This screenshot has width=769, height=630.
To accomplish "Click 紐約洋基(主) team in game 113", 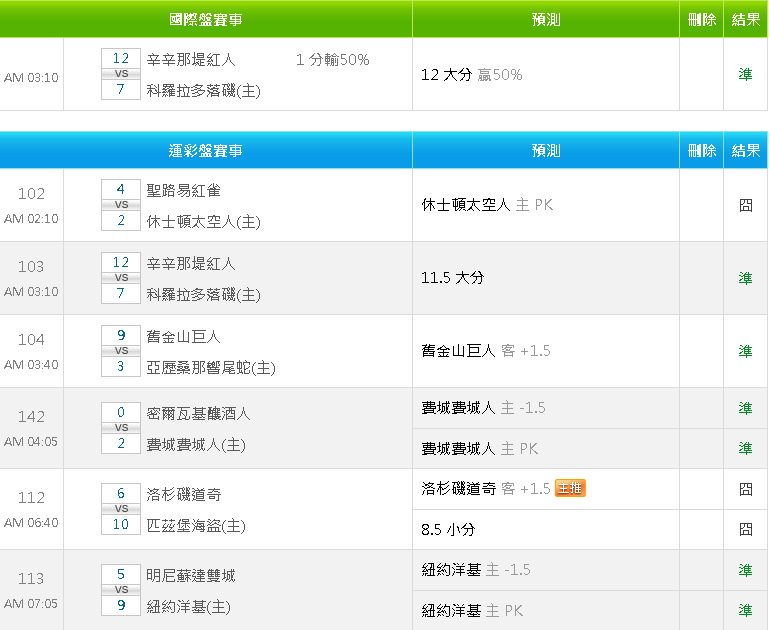I will (x=189, y=606).
